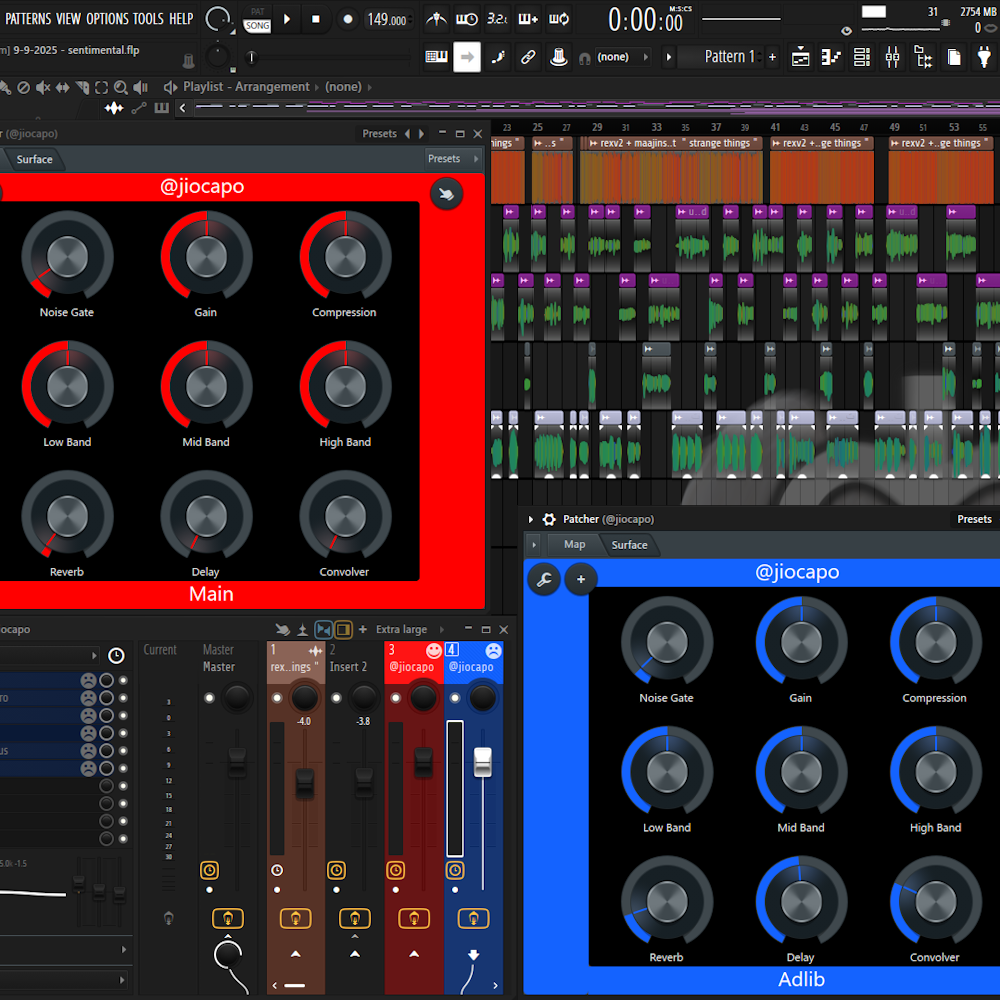Click the wrench settings icon in Adlib Patcher
1000x1000 pixels.
click(544, 579)
